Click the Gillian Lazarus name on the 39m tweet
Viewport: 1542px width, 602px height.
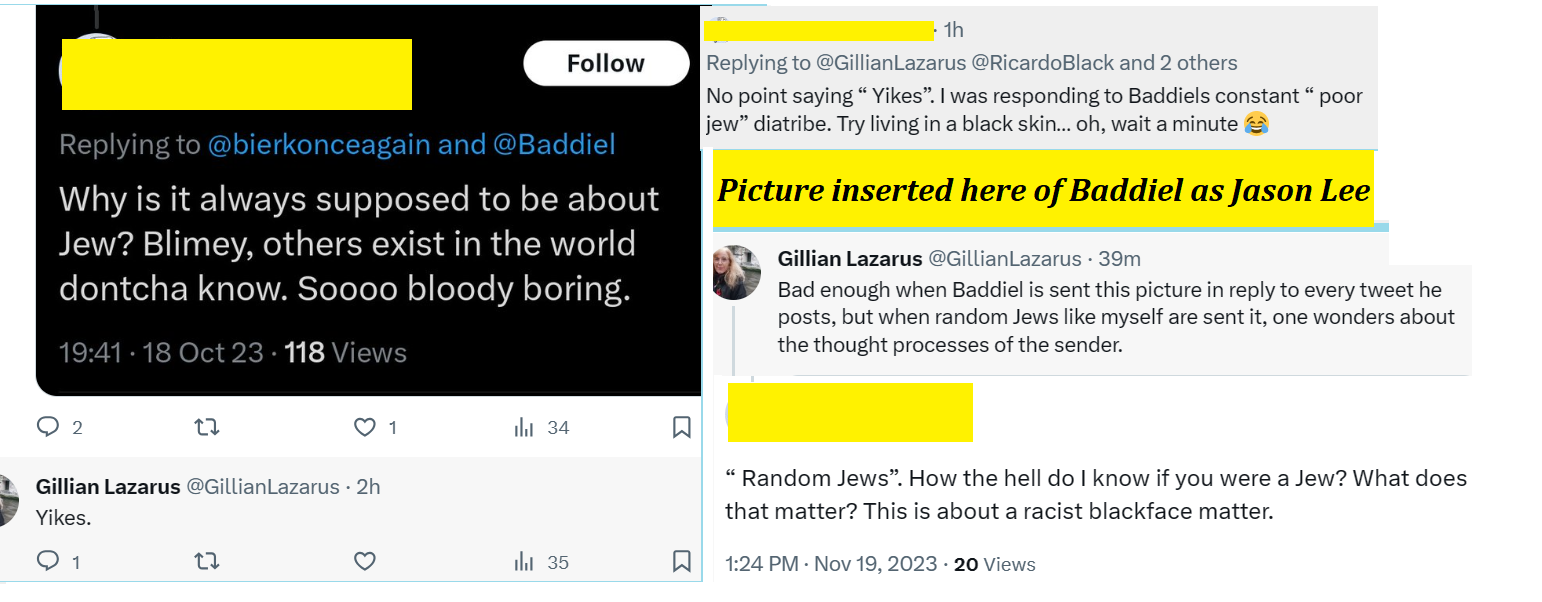(x=849, y=259)
